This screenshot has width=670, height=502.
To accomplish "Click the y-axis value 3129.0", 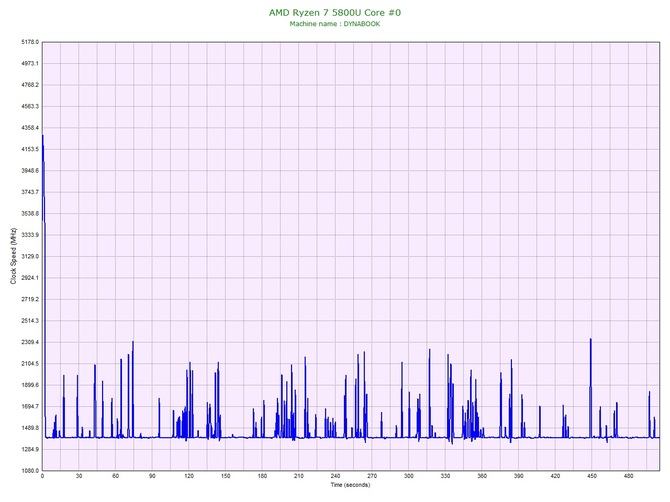I will click(x=30, y=256).
